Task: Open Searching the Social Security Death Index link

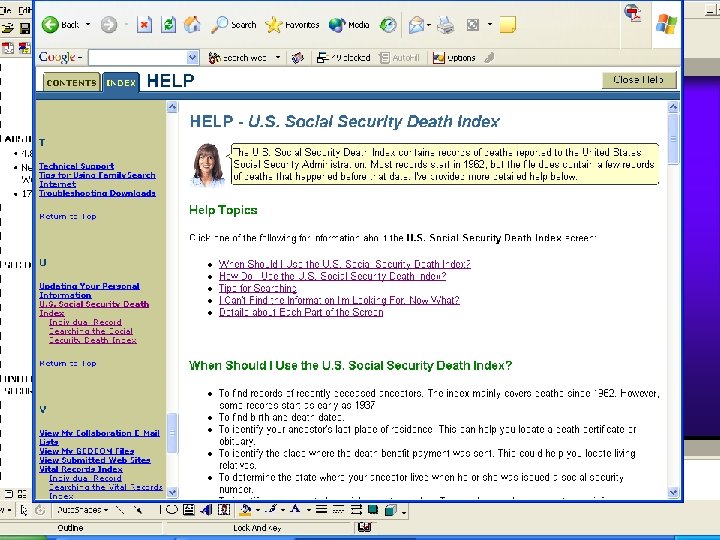Action: point(93,336)
